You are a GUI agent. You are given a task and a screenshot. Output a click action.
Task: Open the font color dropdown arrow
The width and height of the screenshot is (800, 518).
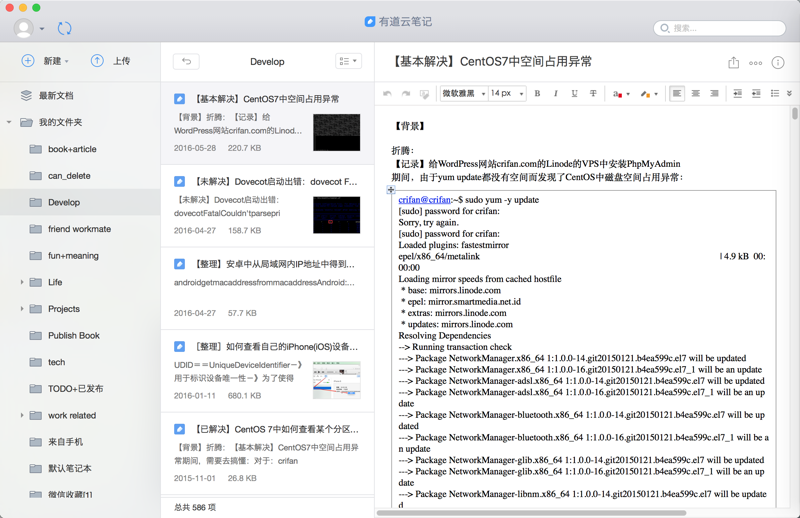[x=628, y=94]
